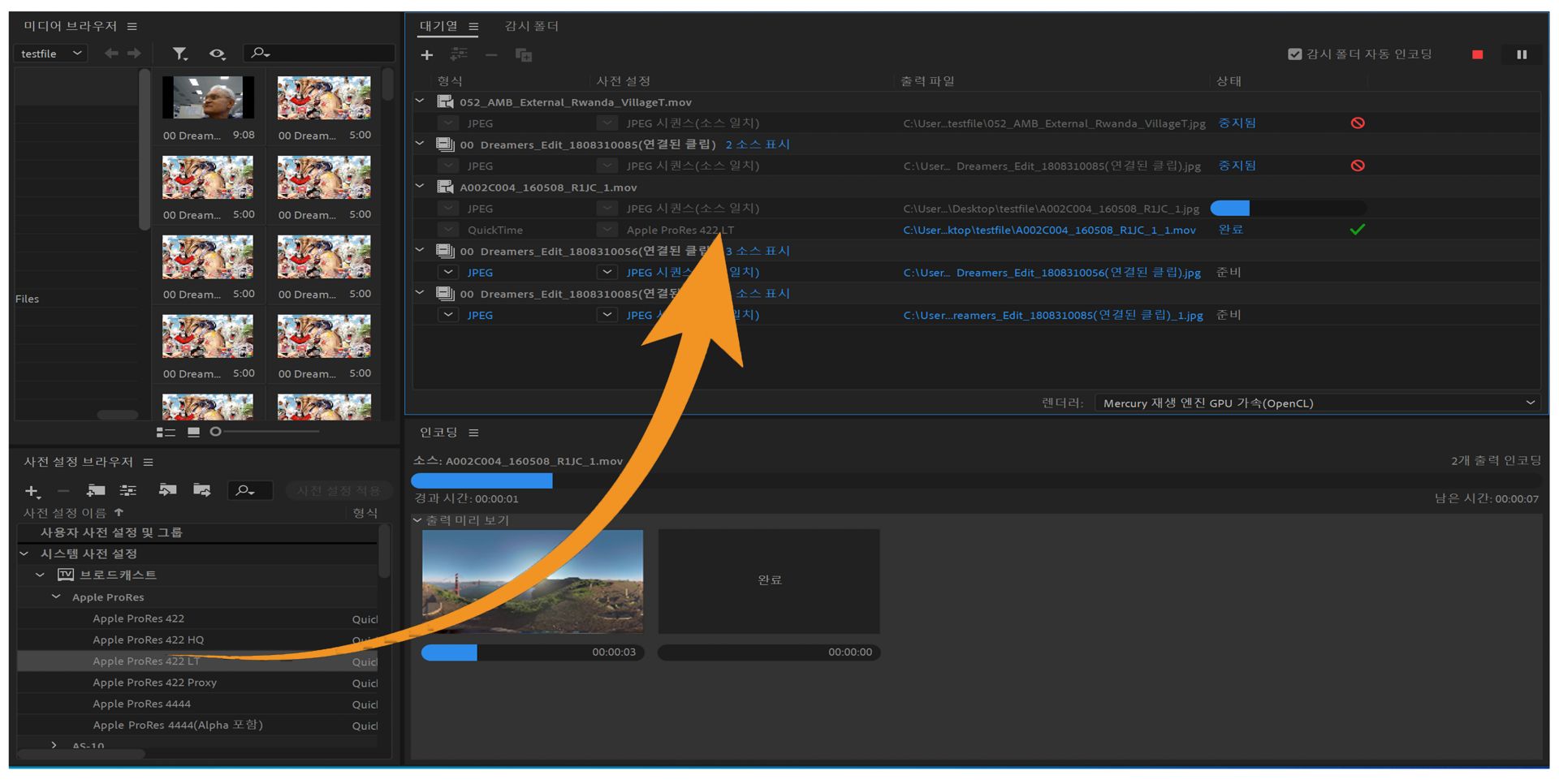Click the media browser search field

tap(319, 54)
